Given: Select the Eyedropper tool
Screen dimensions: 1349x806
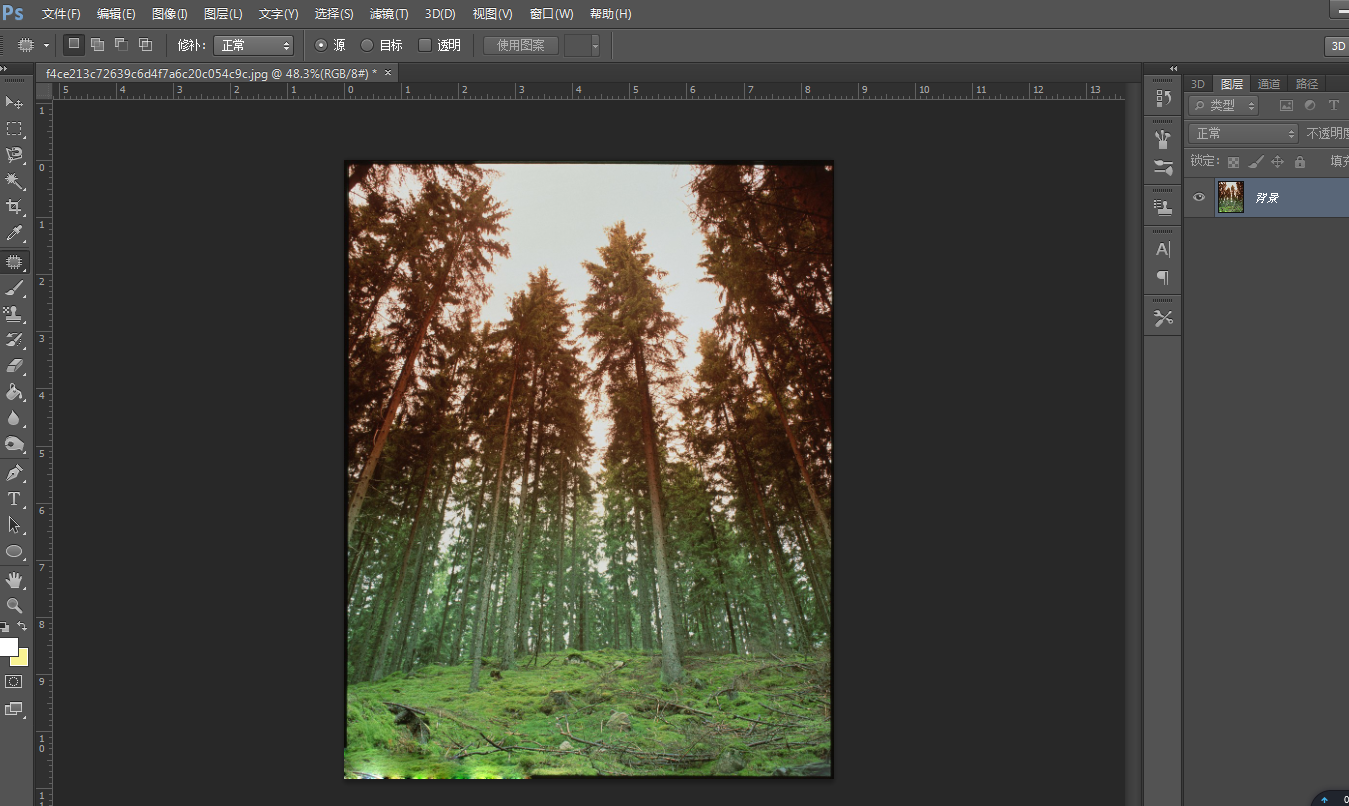Looking at the screenshot, I should tap(14, 233).
